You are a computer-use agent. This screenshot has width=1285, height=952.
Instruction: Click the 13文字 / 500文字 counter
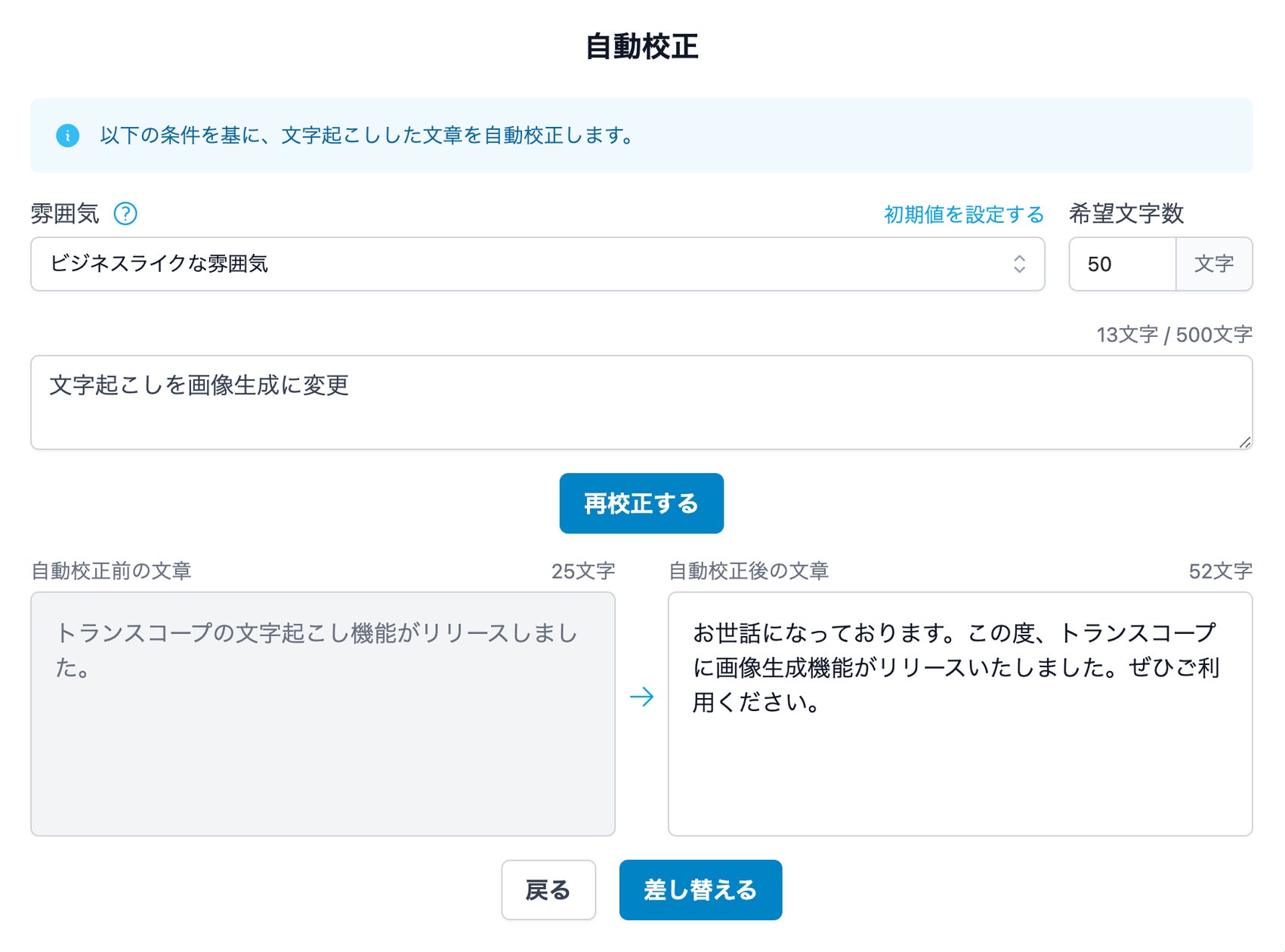1174,332
